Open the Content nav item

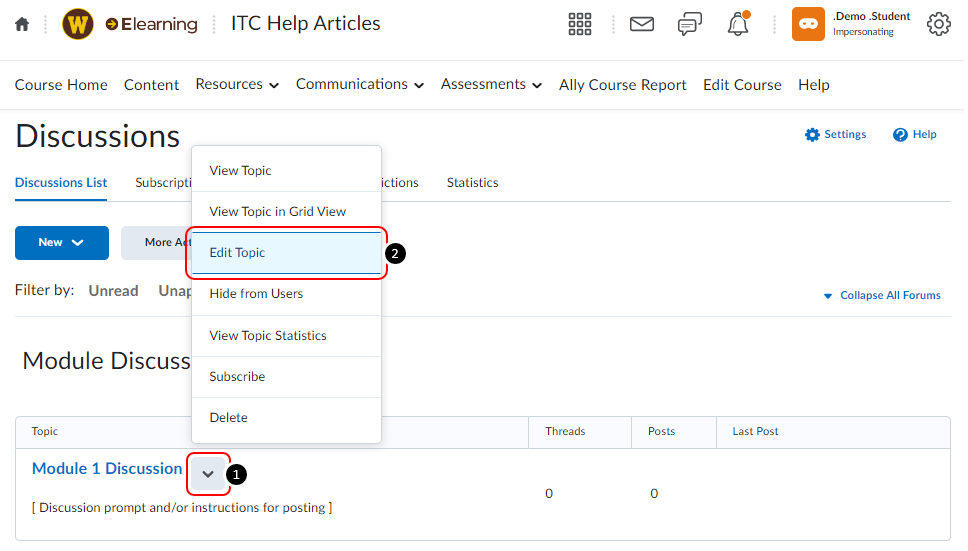152,85
